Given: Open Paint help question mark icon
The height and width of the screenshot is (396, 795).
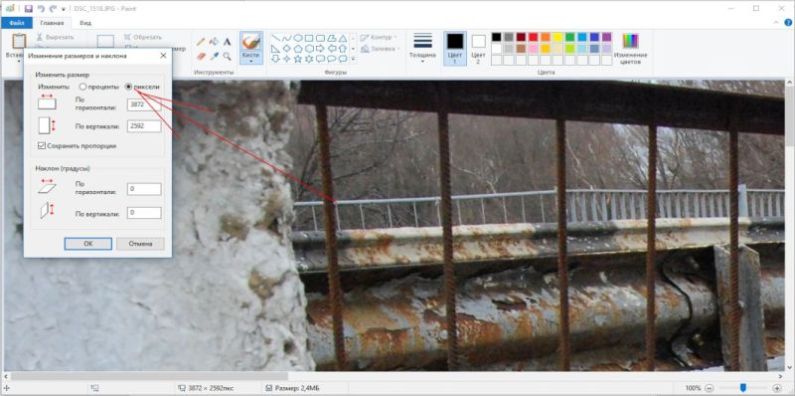Looking at the screenshot, I should tap(787, 22).
